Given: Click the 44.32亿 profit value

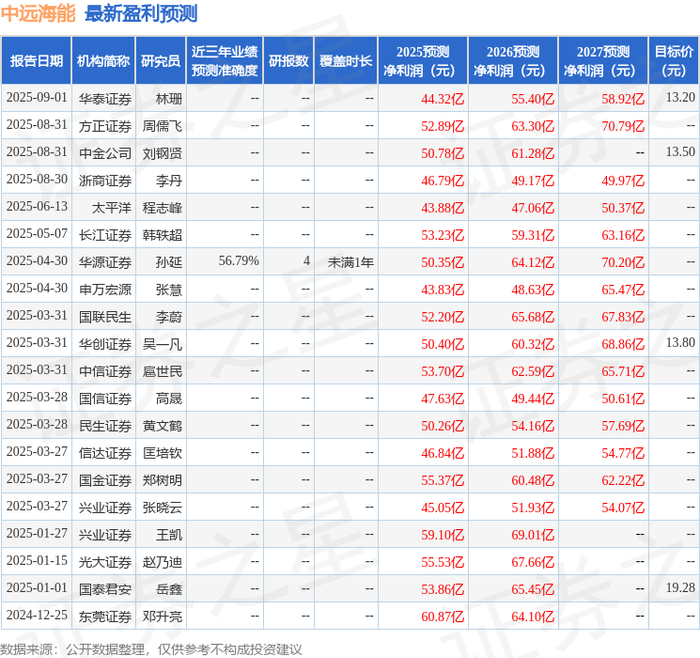Looking at the screenshot, I should [x=443, y=99].
